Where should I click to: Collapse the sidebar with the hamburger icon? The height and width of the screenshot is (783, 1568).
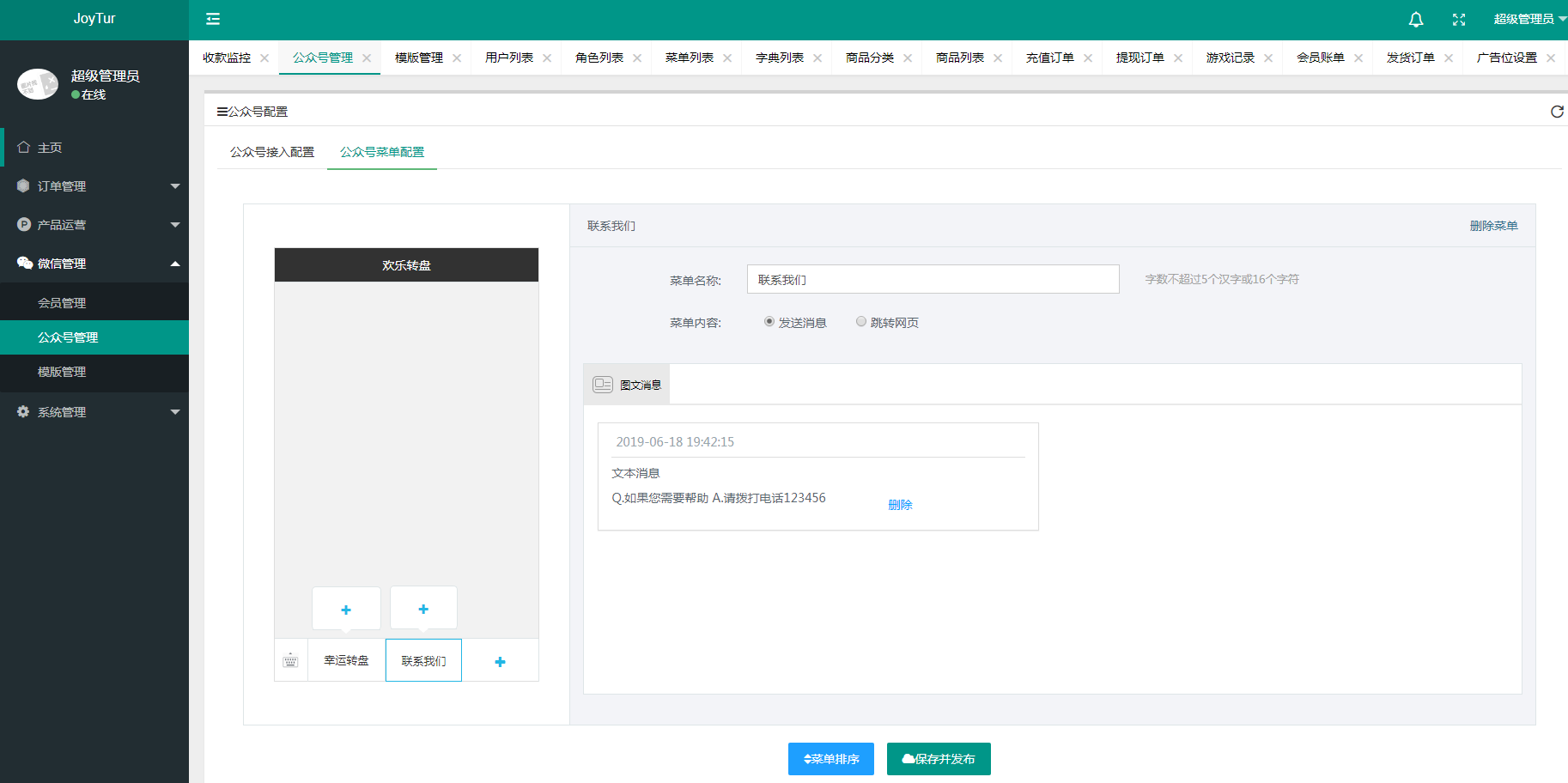point(213,19)
